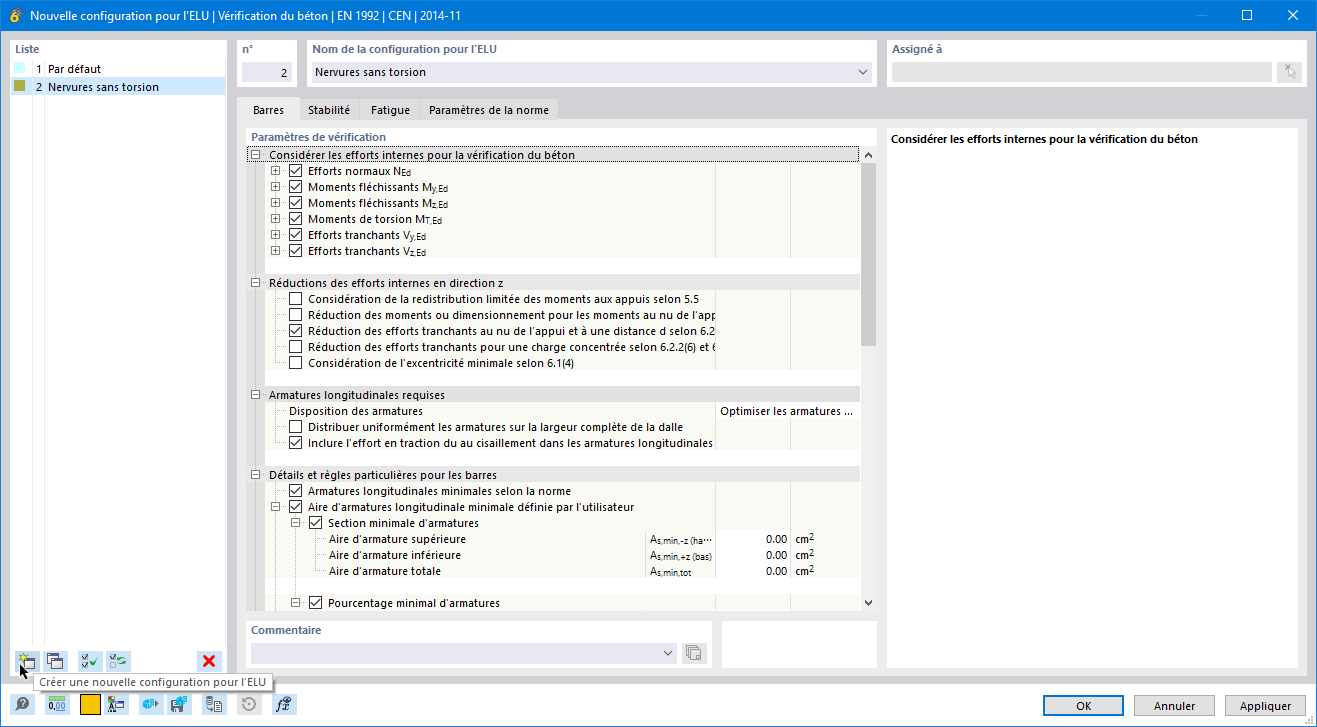Viewport: 1317px width, 727px height.
Task: Create a new ELU configuration
Action: tap(27, 661)
